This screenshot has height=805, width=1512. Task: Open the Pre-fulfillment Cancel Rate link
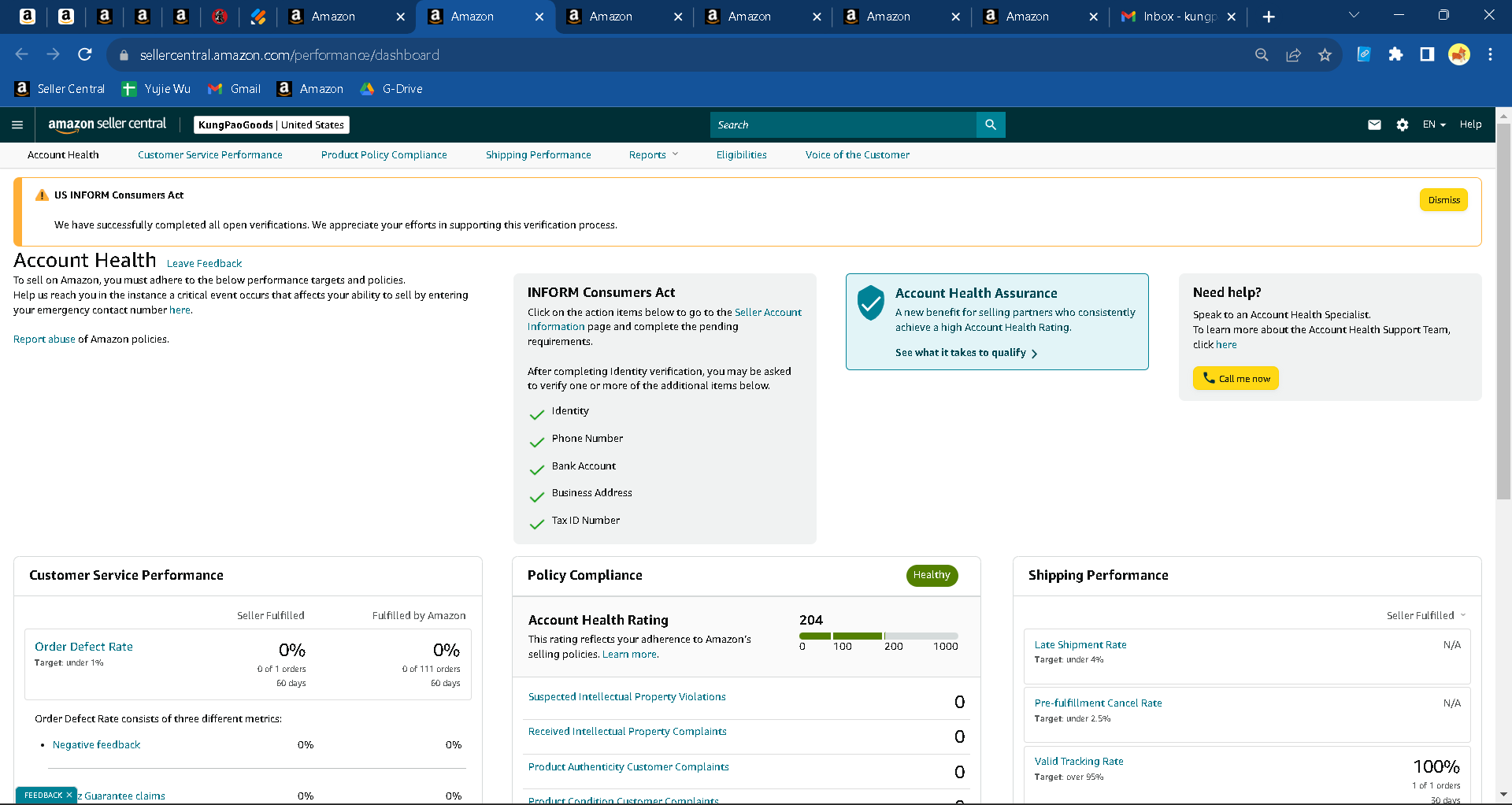pos(1098,703)
